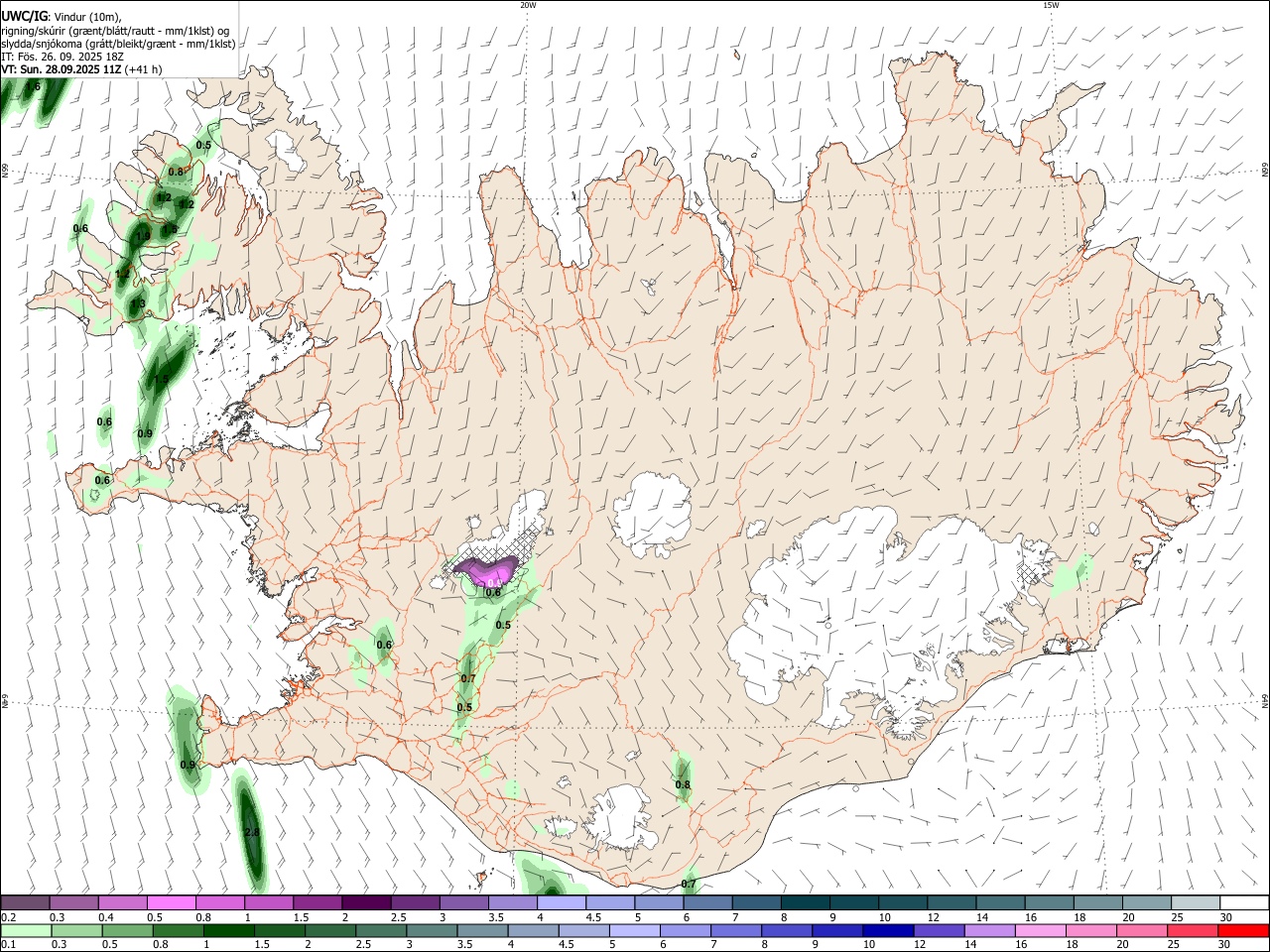Click the '1.3' precipitation value label
This screenshot has height=952, width=1270.
pos(139,304)
